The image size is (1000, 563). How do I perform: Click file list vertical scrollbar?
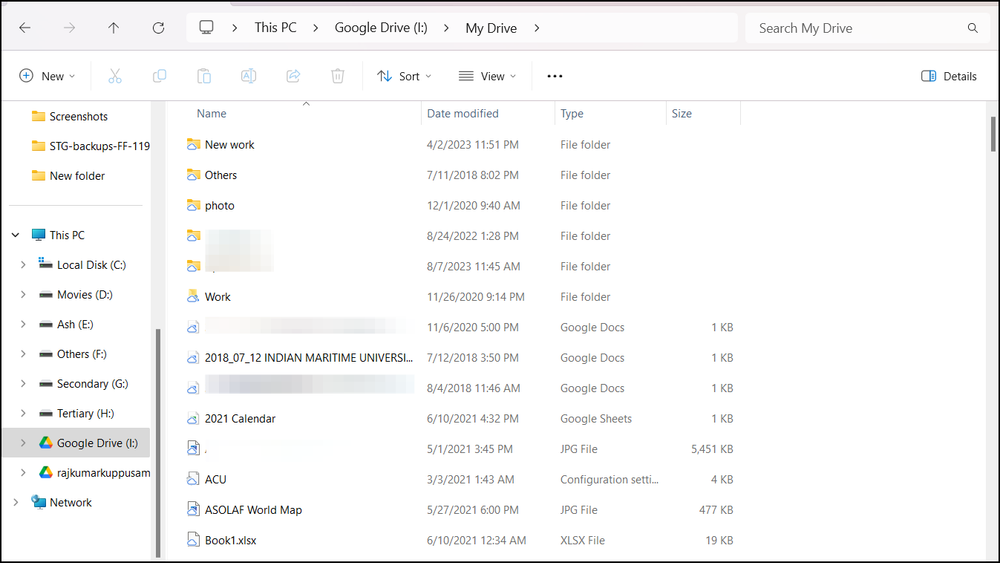pyautogui.click(x=993, y=134)
